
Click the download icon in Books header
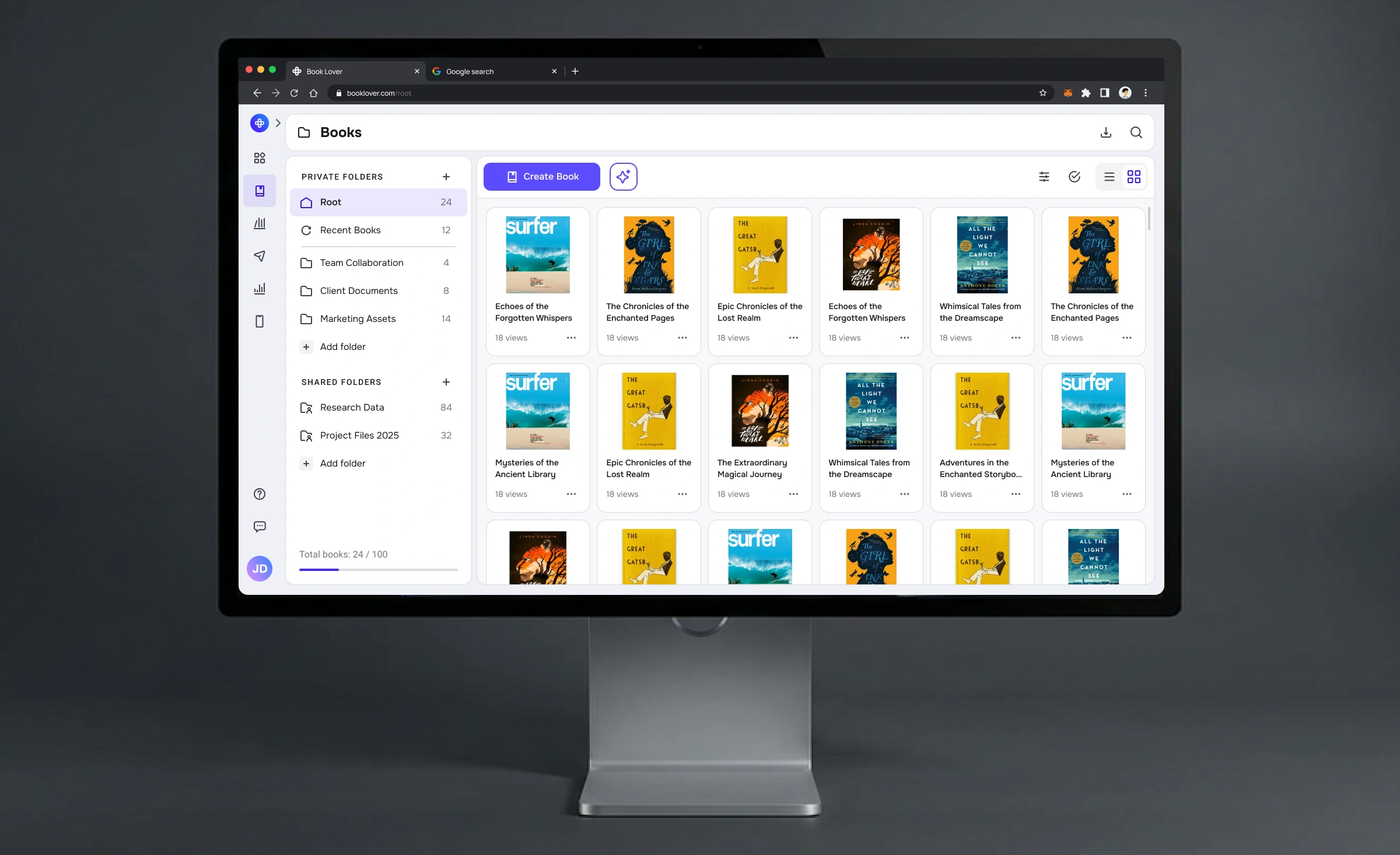[1105, 132]
